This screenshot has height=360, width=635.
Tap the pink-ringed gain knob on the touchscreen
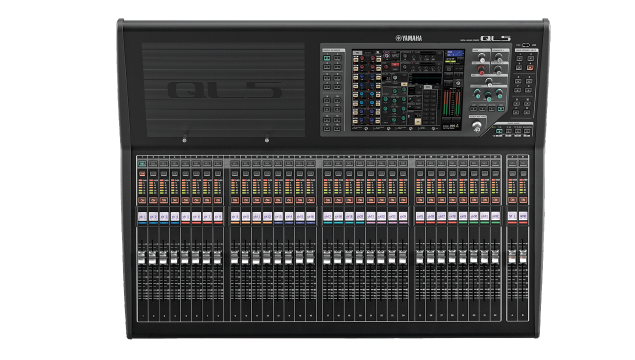(386, 55)
